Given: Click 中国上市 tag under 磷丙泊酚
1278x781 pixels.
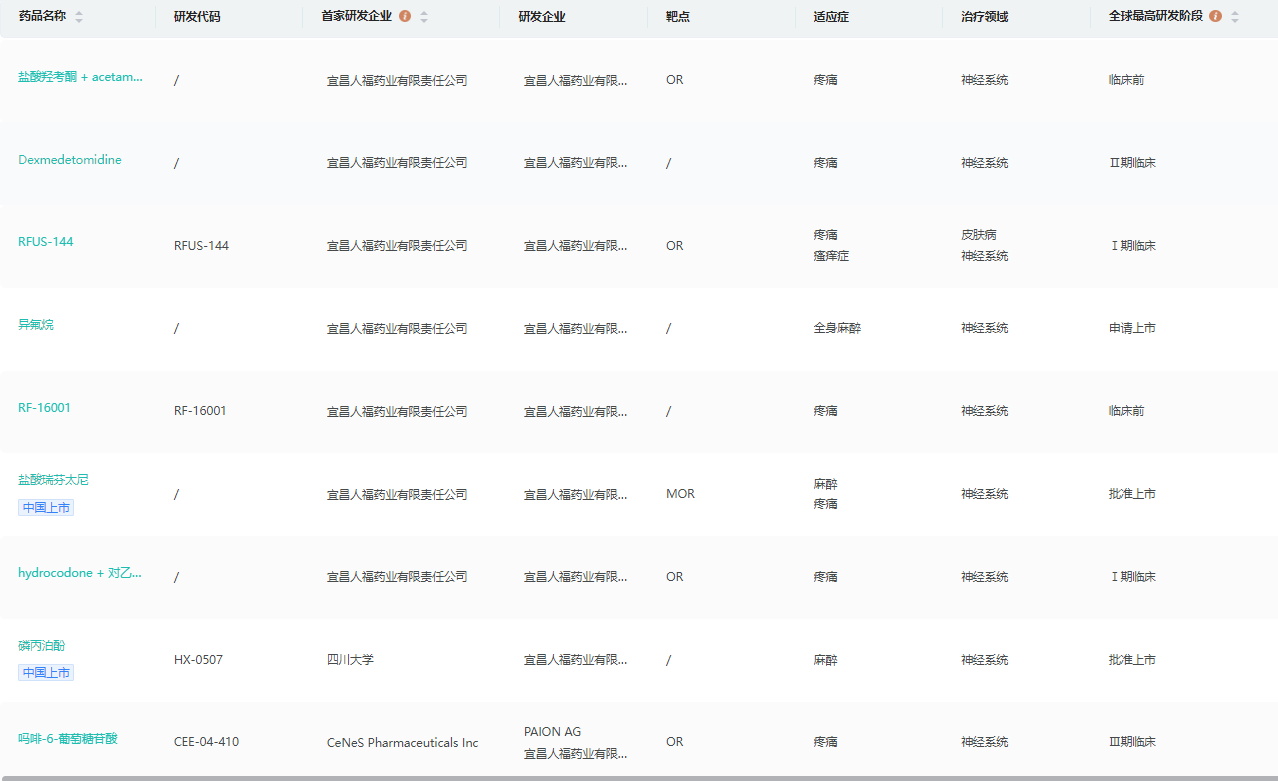Looking at the screenshot, I should (x=46, y=673).
